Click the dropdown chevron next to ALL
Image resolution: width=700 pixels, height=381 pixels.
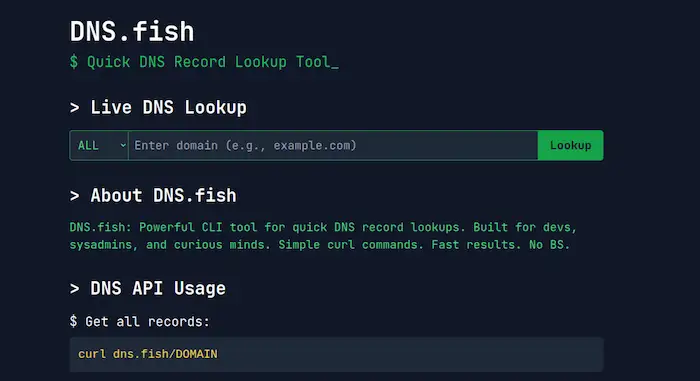click(x=123, y=146)
